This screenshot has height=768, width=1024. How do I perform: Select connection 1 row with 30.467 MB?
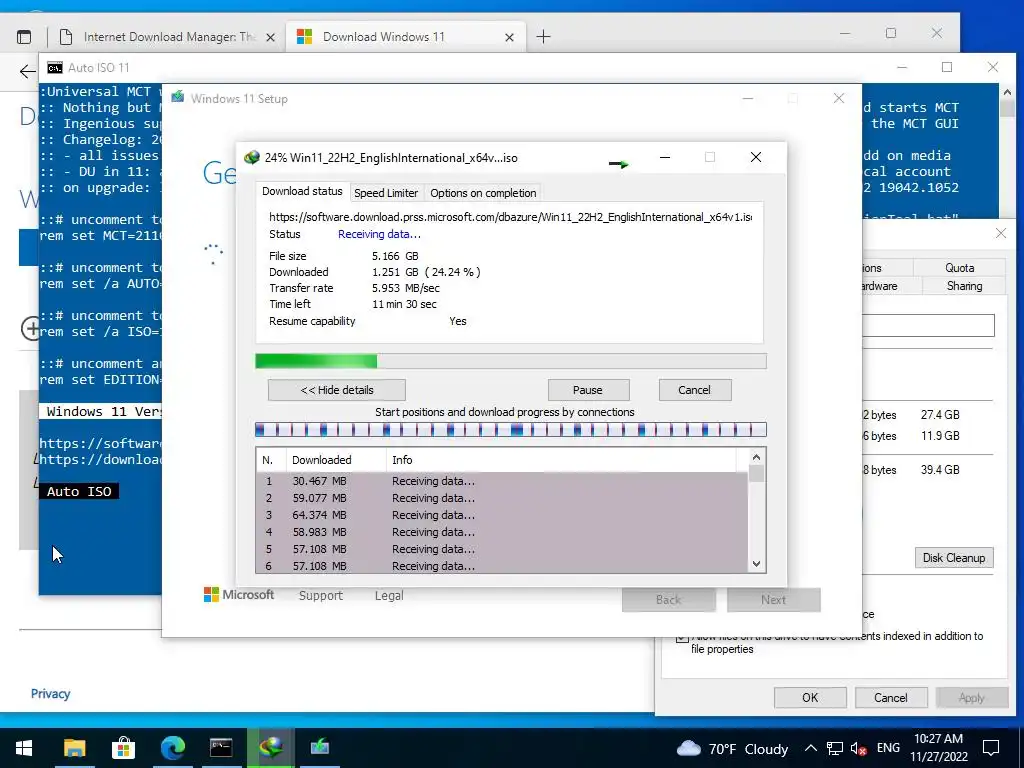pos(502,481)
